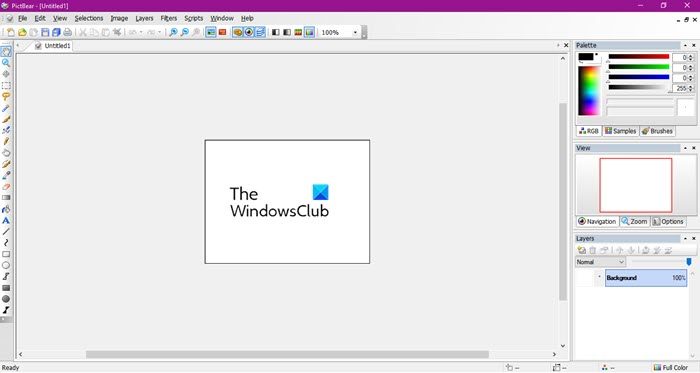Open the 100% zoom level dropdown
The width and height of the screenshot is (700, 373).
pos(355,33)
